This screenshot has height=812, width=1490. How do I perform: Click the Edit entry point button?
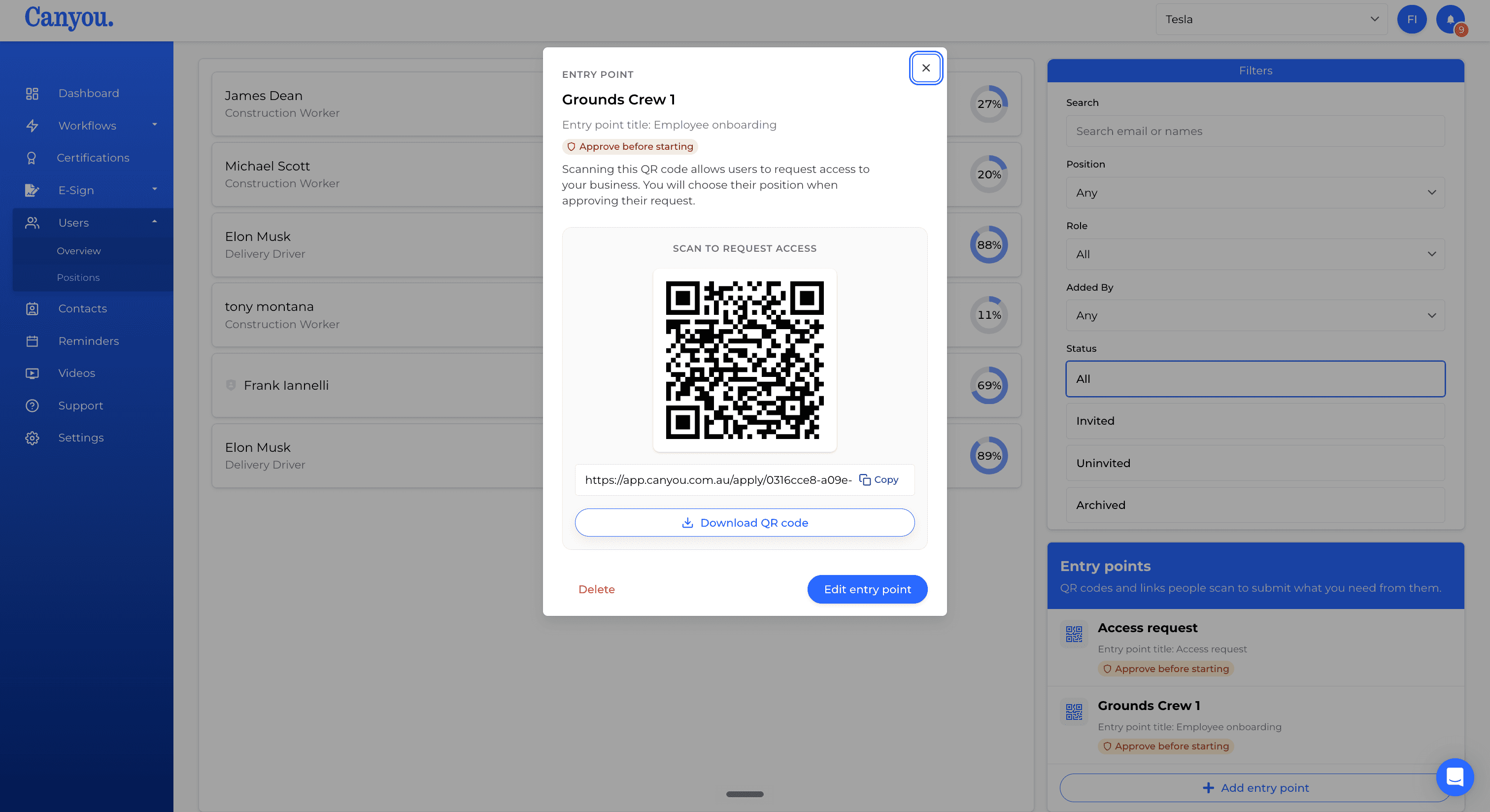click(x=867, y=589)
